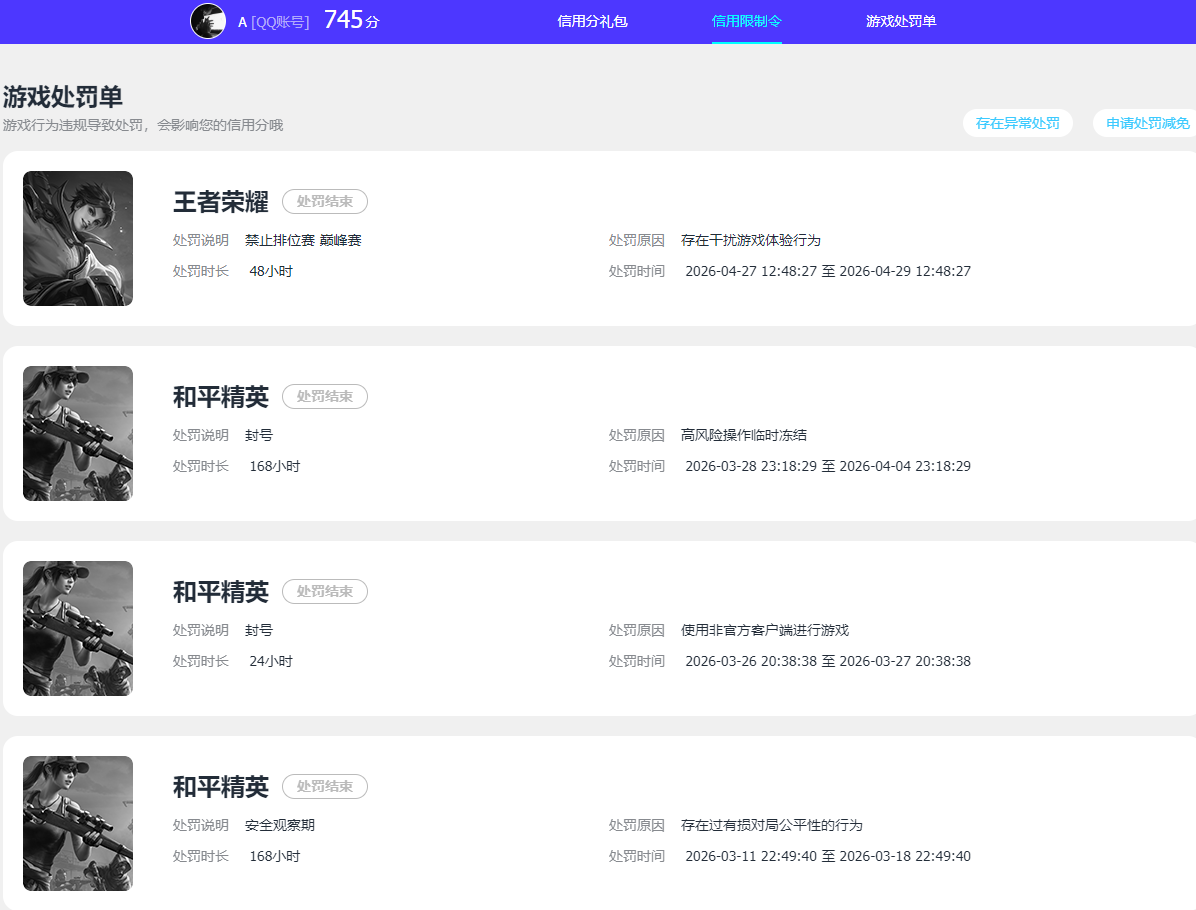
Task: Click account name A [QQ账号]
Action: pos(274,22)
